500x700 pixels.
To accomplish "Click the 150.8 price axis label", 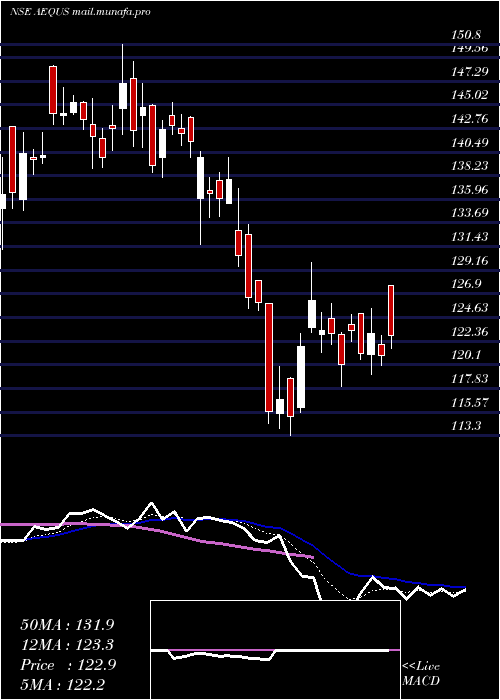I will pos(467,34).
